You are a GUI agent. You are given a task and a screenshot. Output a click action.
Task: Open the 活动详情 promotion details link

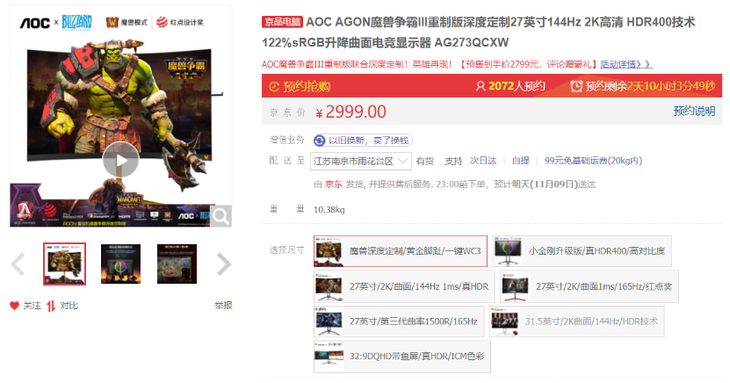626,64
